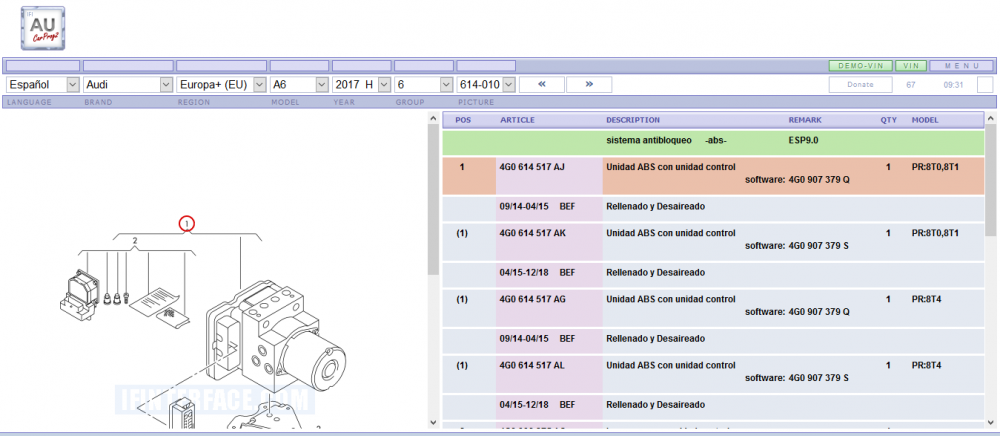The image size is (1000, 436).
Task: Click 'software: 4G0 907 379 S' in AL row
Action: click(x=797, y=378)
